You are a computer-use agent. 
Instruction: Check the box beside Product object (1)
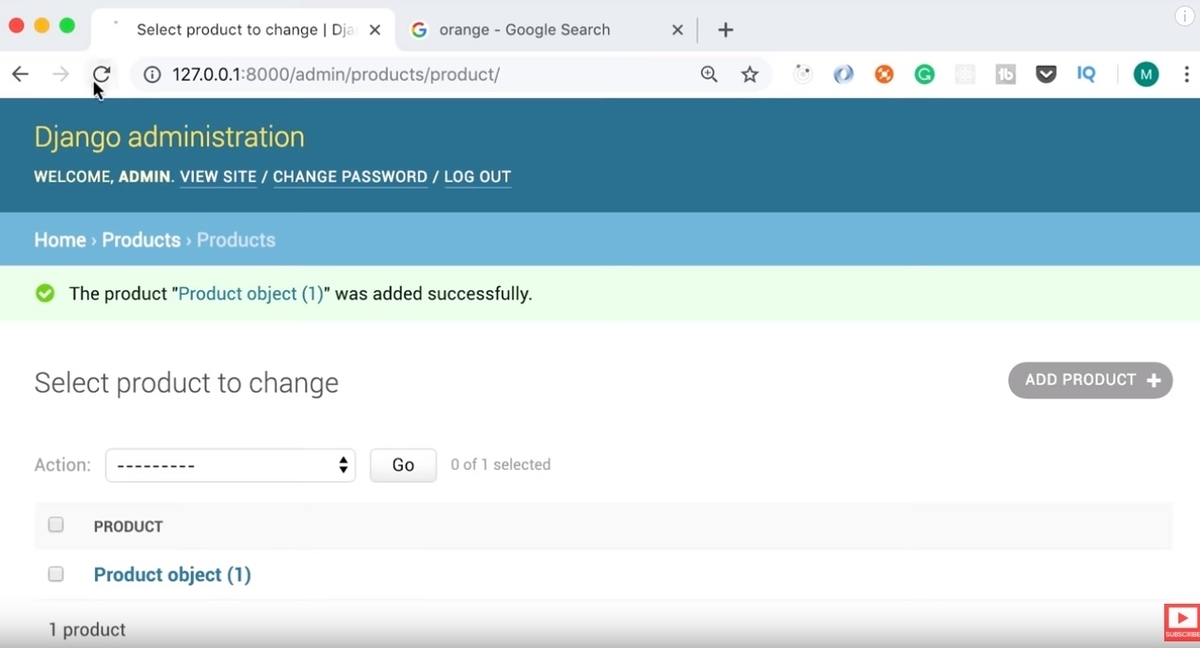tap(56, 574)
